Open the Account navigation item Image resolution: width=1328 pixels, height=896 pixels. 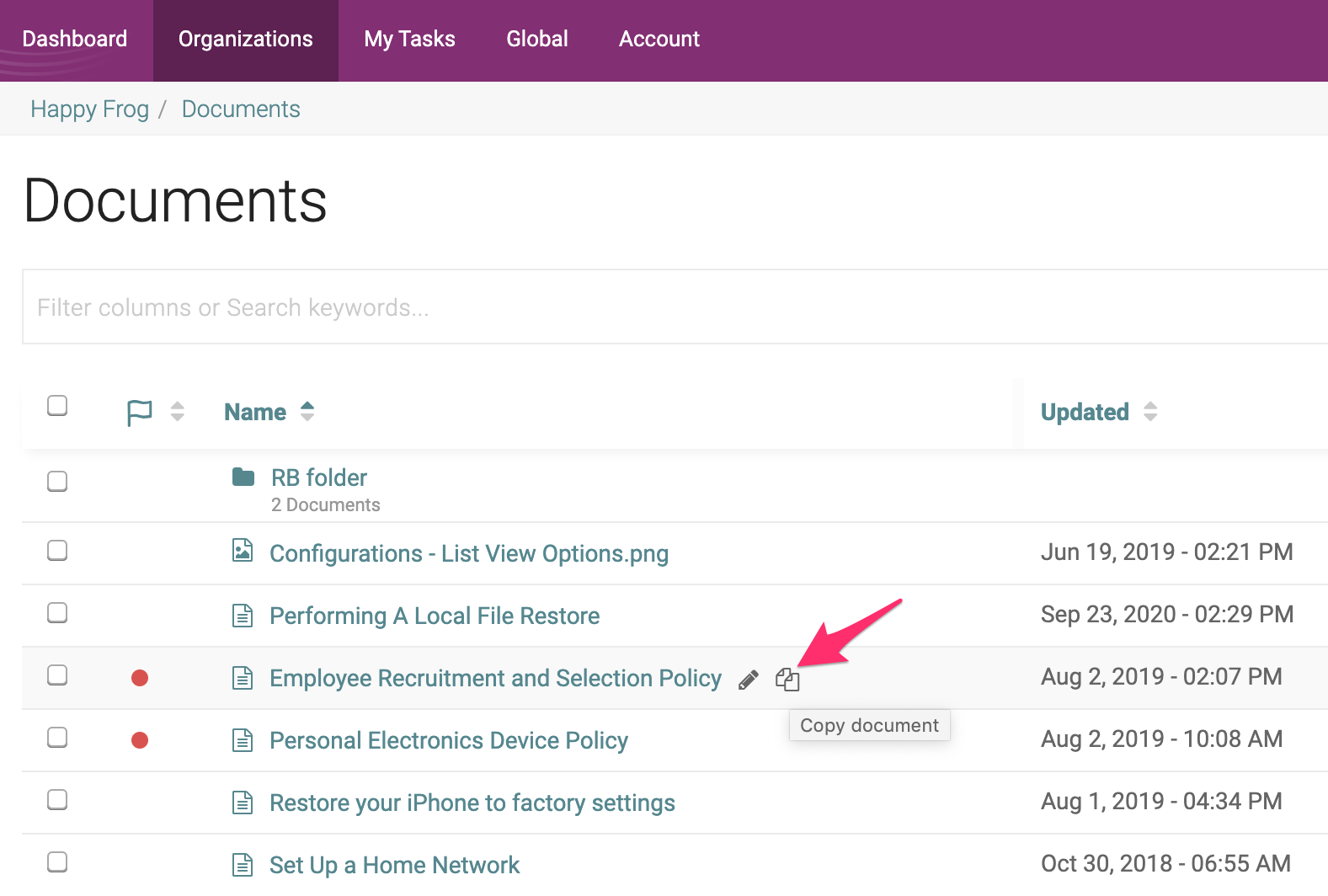pyautogui.click(x=659, y=40)
